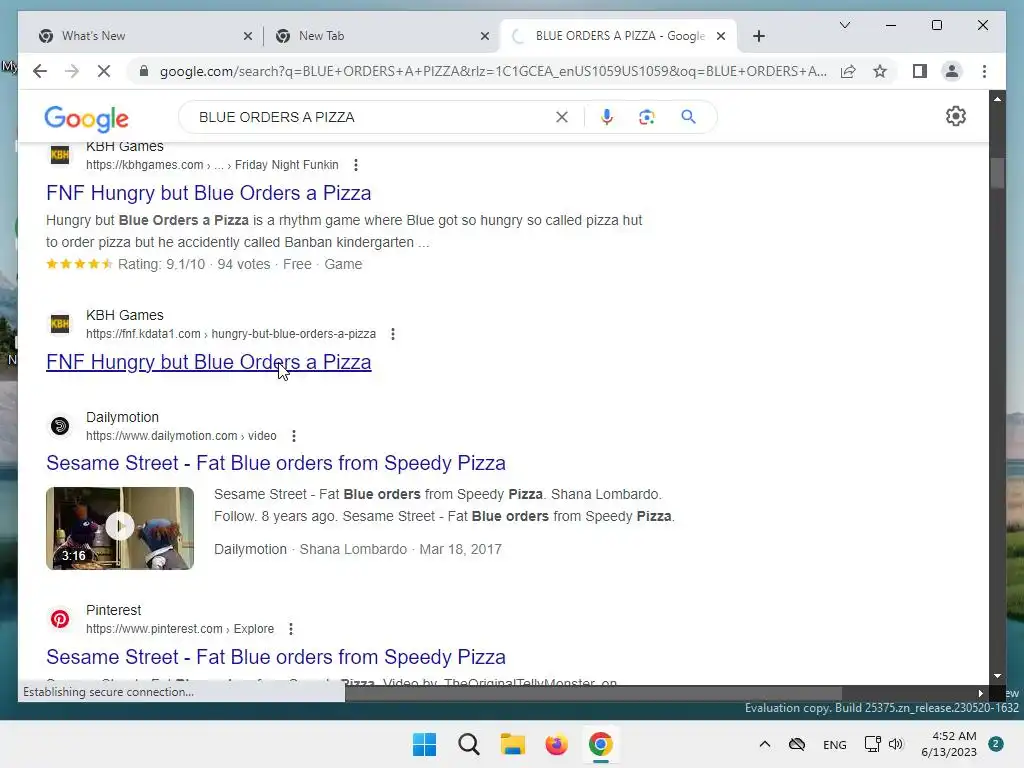
Task: Click the https://www.pinterest.com URL text
Action: tap(154, 629)
